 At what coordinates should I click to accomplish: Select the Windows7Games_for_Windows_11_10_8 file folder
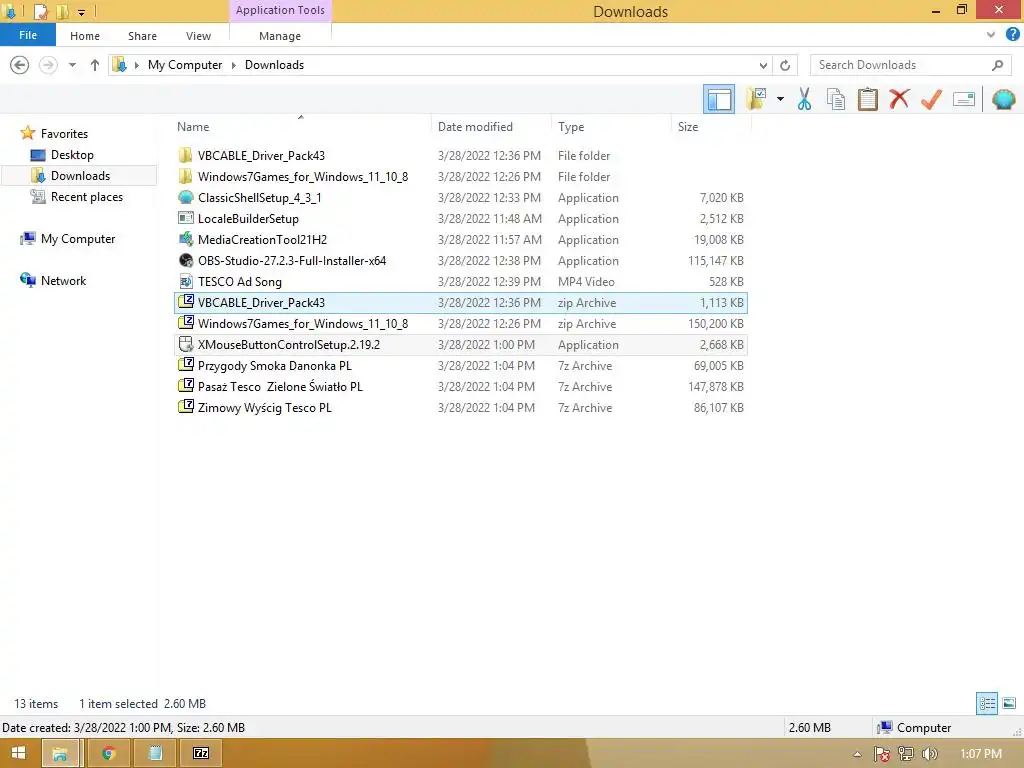(461, 176)
